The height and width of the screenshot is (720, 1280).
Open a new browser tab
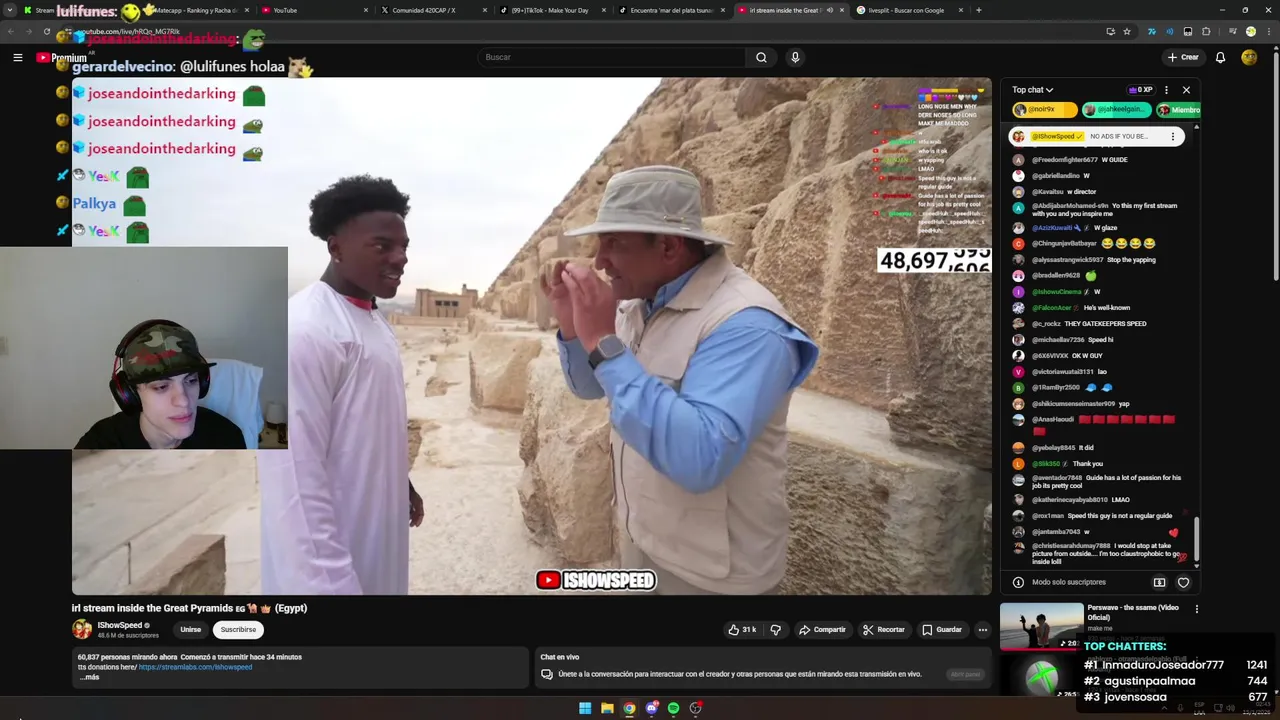[978, 10]
